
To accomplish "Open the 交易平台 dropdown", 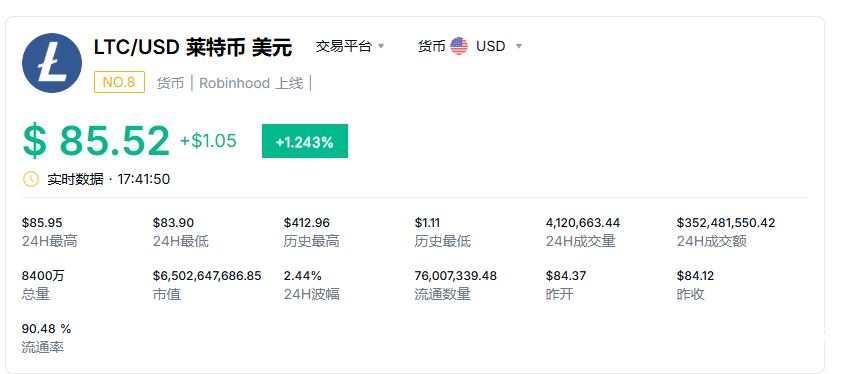I will (350, 46).
